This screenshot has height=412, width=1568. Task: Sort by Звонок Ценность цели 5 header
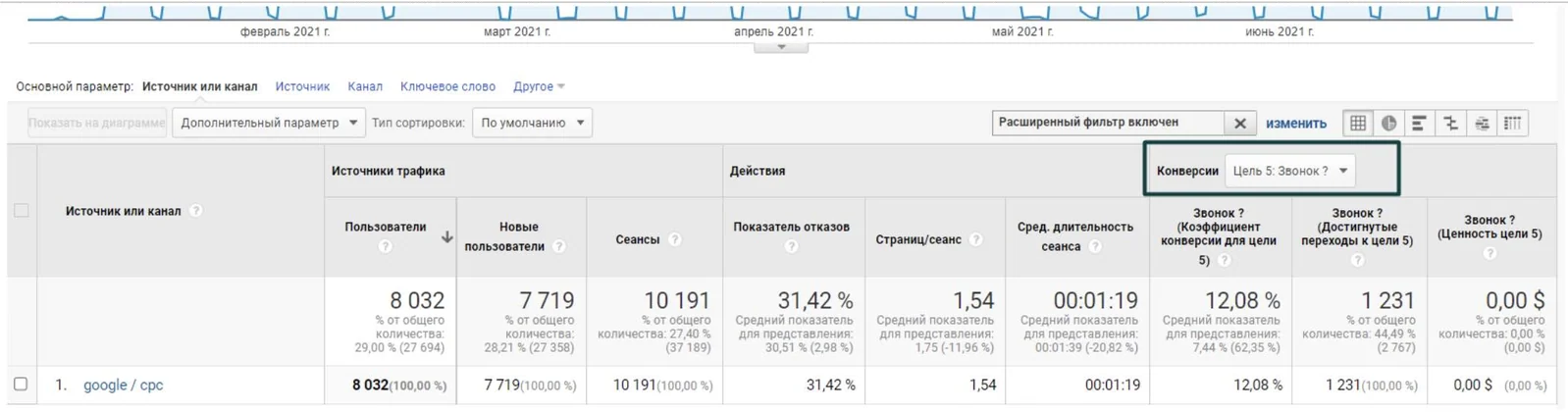click(x=1490, y=227)
